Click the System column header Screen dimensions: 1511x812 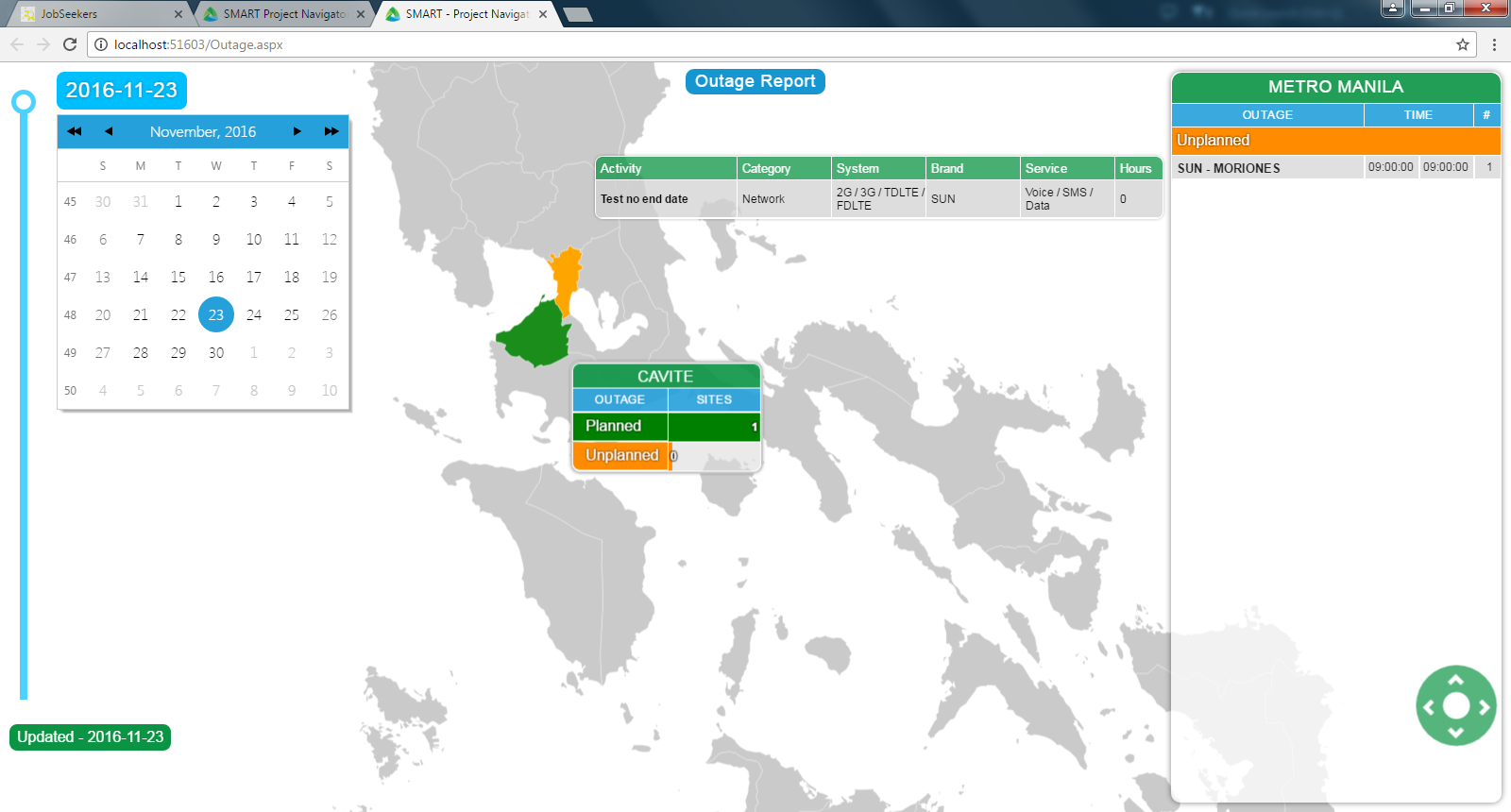coord(878,168)
